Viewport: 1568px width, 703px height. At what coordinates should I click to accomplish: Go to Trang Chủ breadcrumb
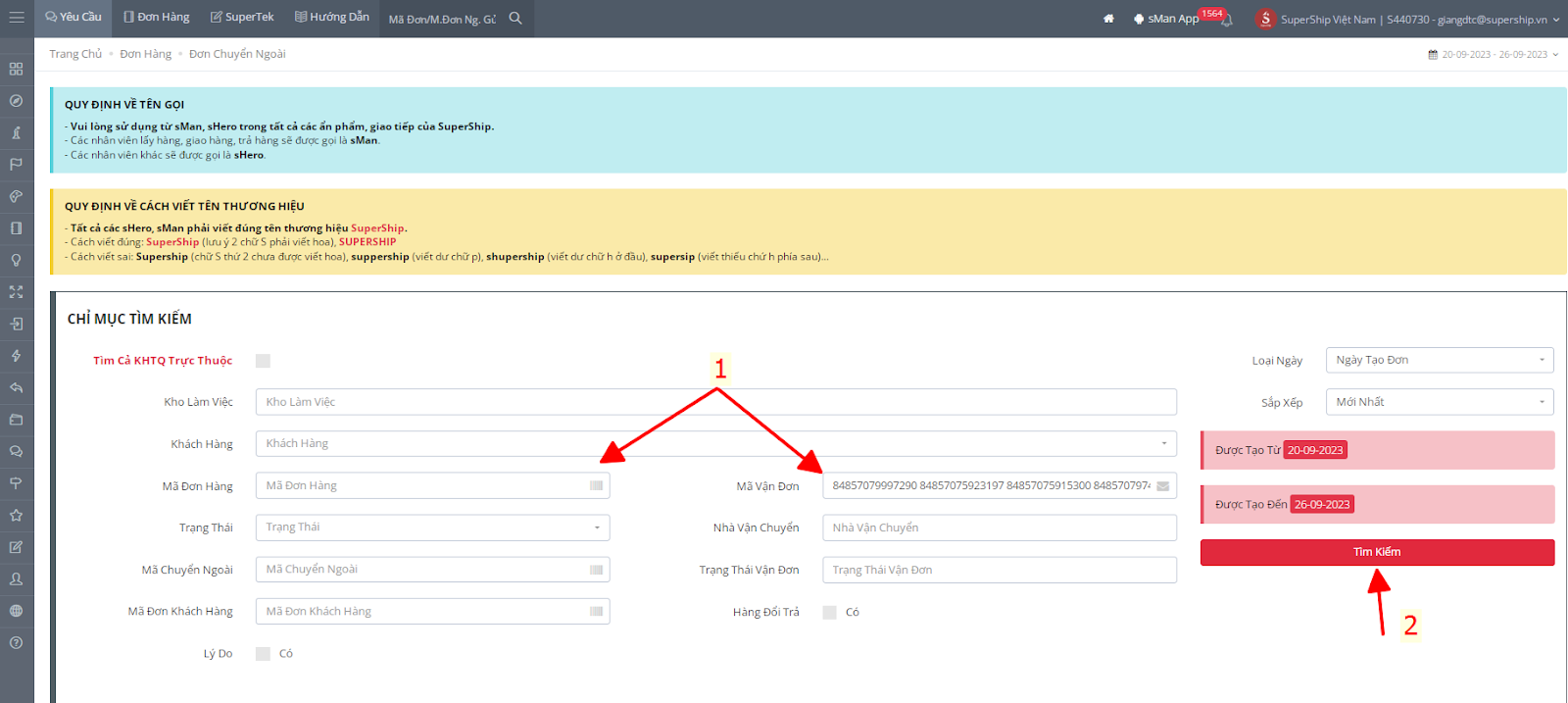click(x=75, y=54)
